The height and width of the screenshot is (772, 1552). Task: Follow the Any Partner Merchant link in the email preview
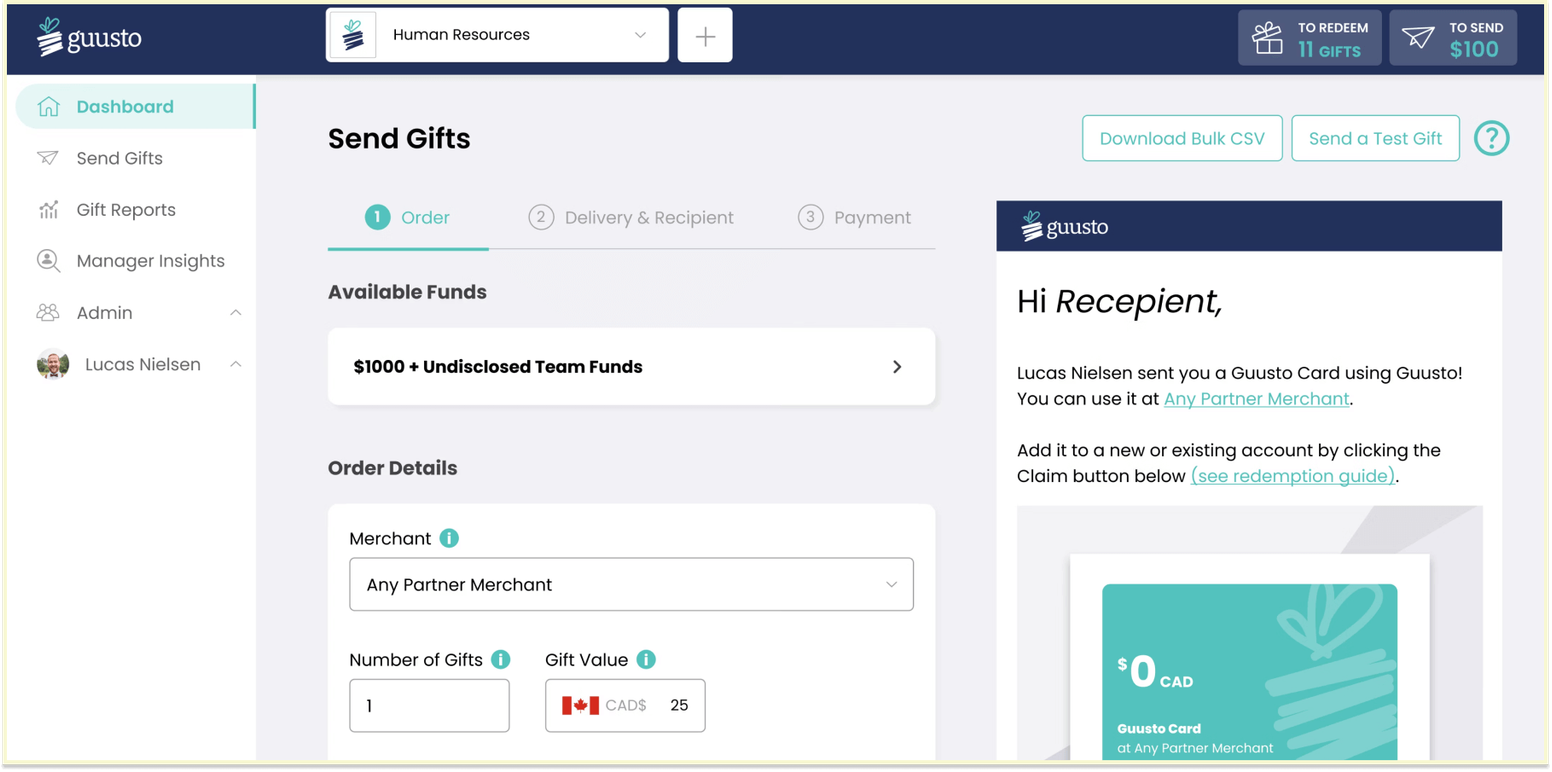pyautogui.click(x=1257, y=399)
